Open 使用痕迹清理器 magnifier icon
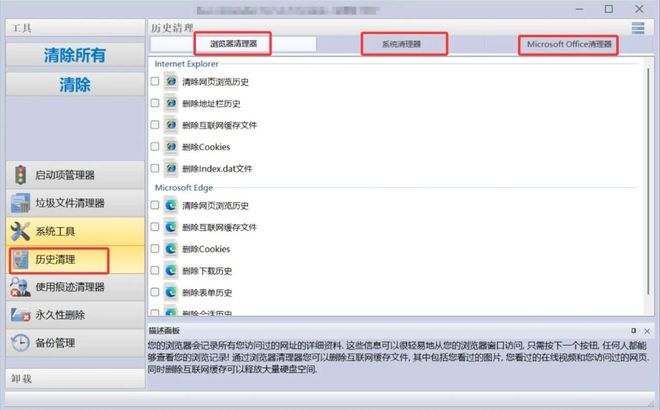The image size is (660, 410). click(x=20, y=287)
